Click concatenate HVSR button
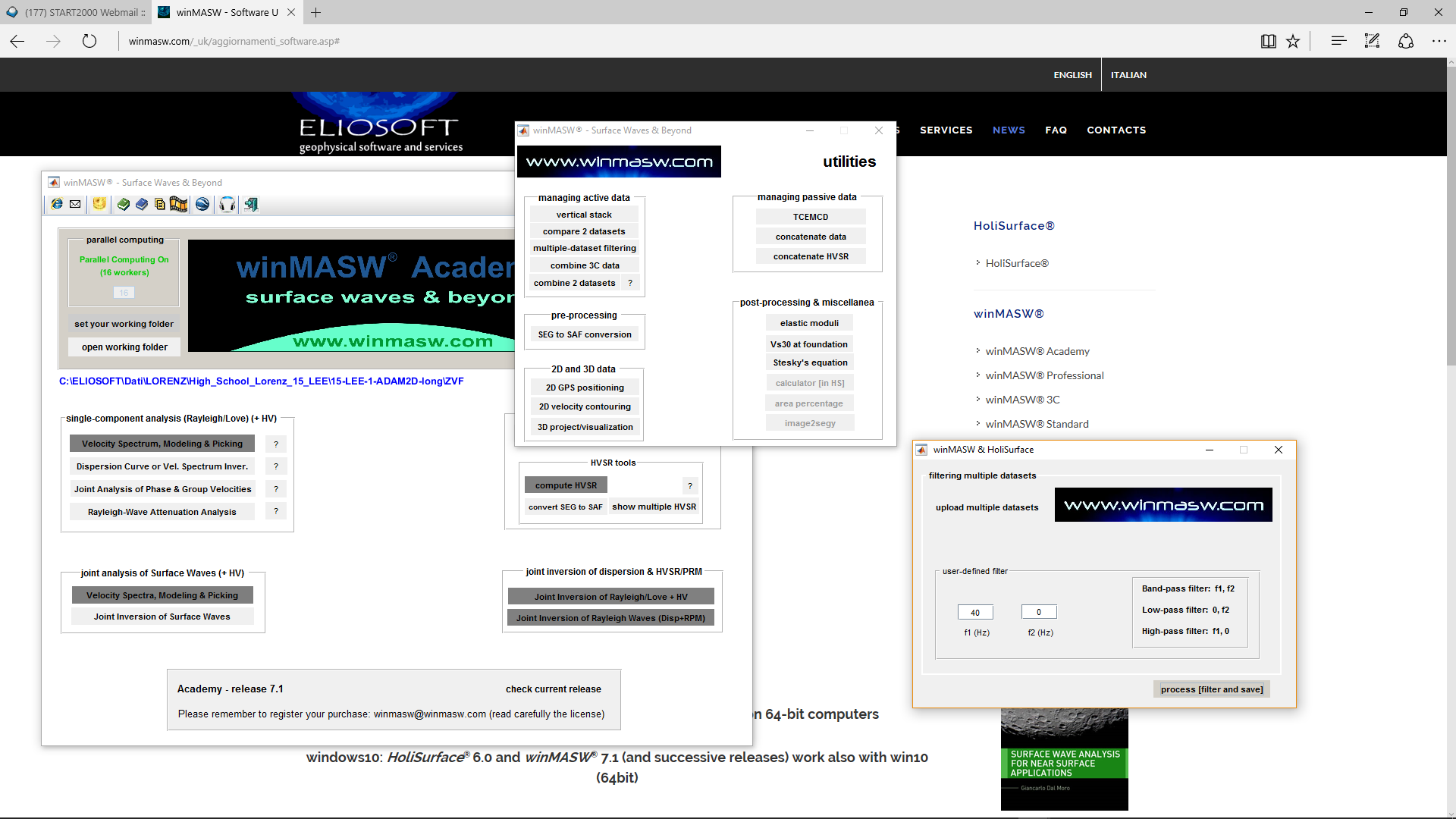The image size is (1456, 819). [811, 256]
